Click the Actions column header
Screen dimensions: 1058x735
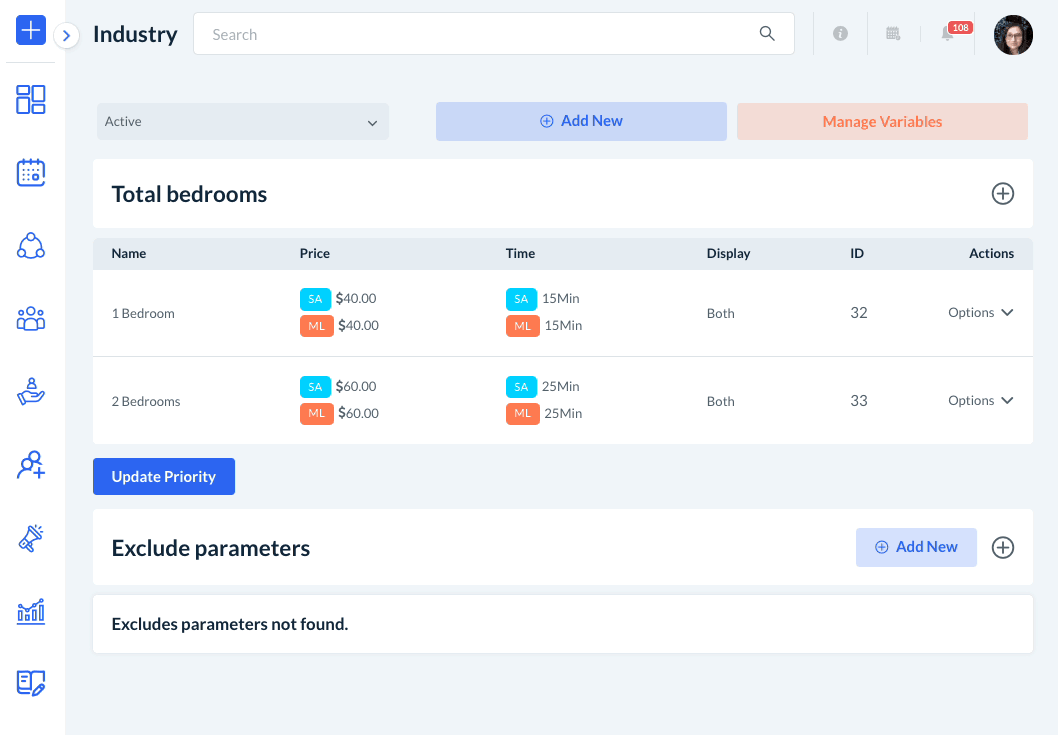click(x=991, y=254)
